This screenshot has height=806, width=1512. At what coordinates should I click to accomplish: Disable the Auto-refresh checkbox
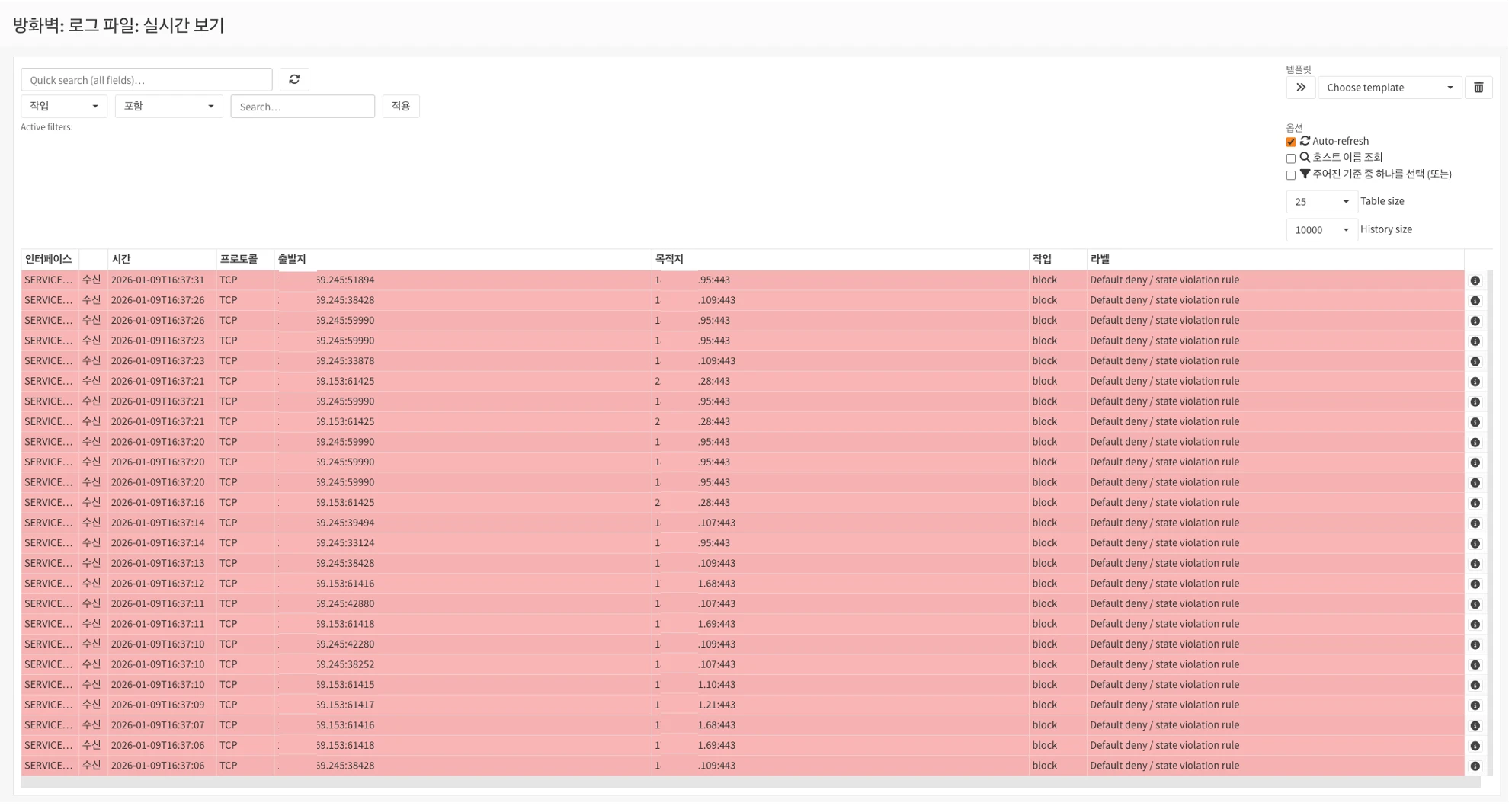pos(1290,142)
